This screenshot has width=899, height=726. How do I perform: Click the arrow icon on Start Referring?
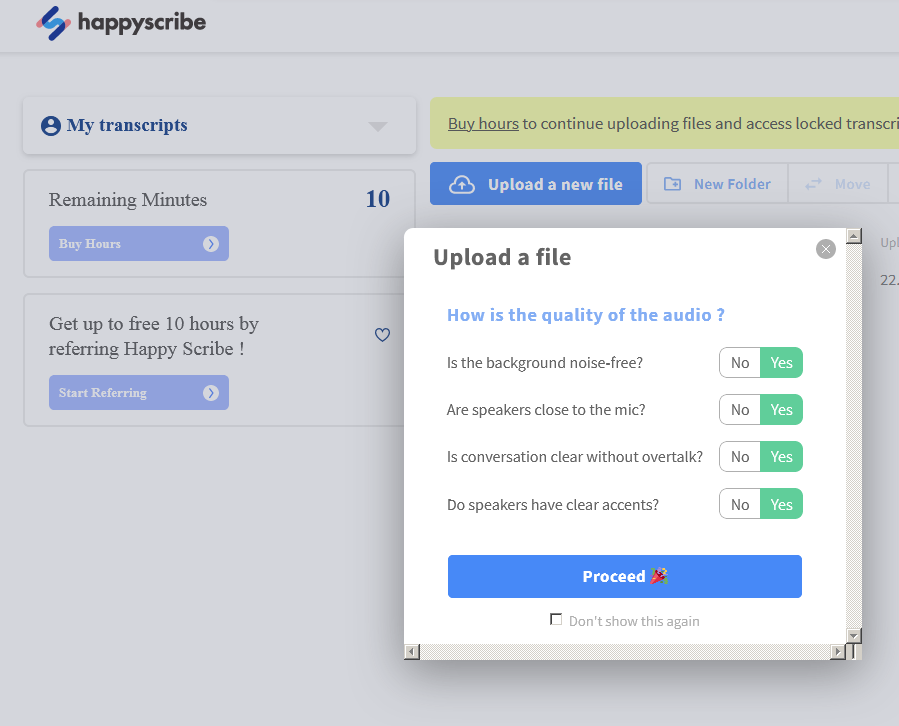(x=210, y=393)
